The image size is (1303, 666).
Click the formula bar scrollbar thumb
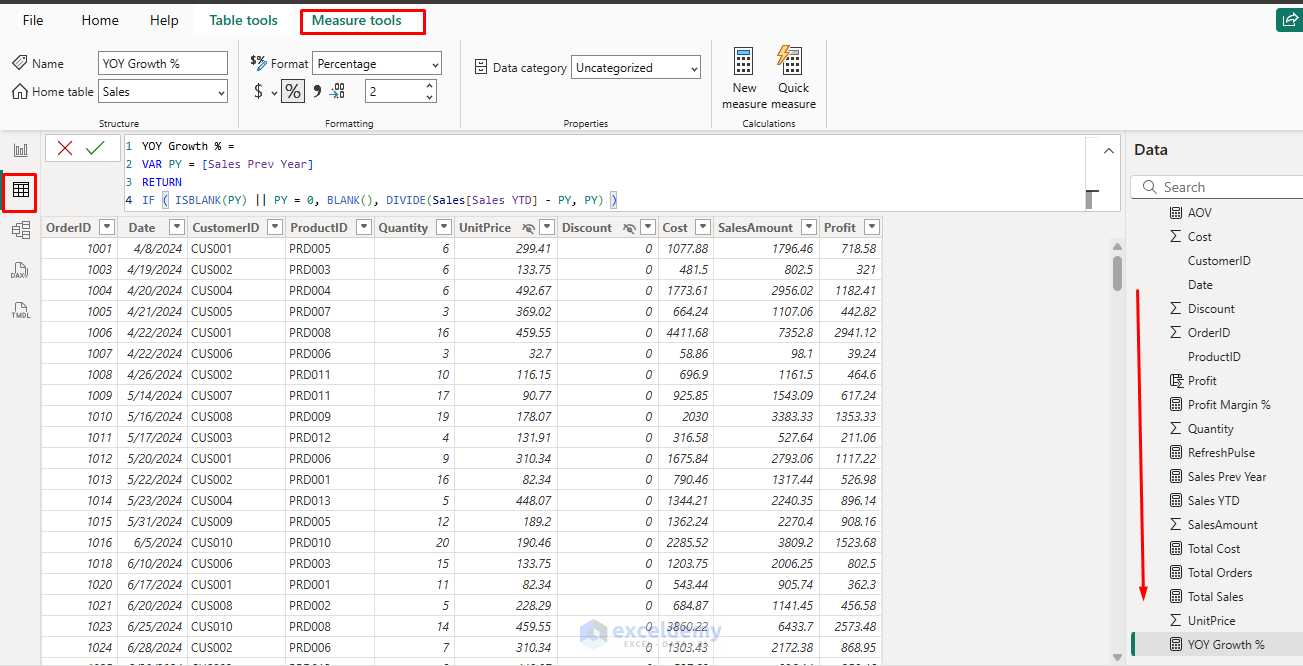pos(1090,199)
